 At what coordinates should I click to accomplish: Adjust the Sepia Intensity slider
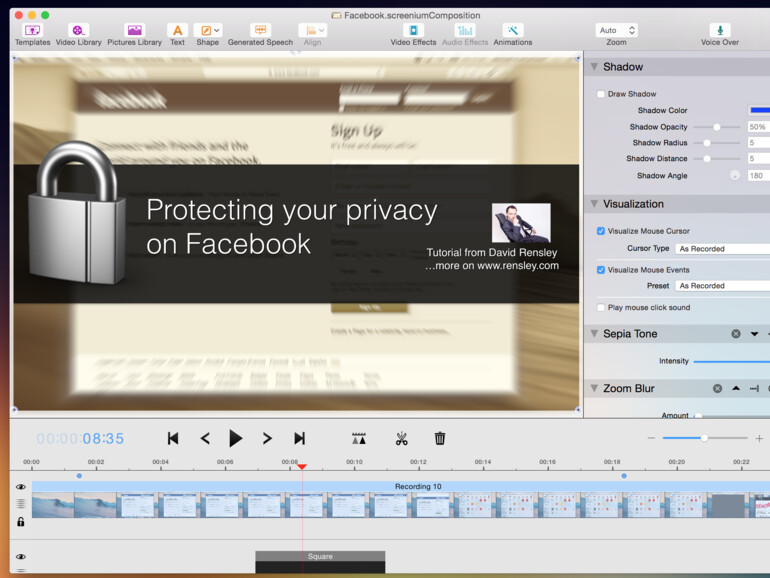pos(732,361)
